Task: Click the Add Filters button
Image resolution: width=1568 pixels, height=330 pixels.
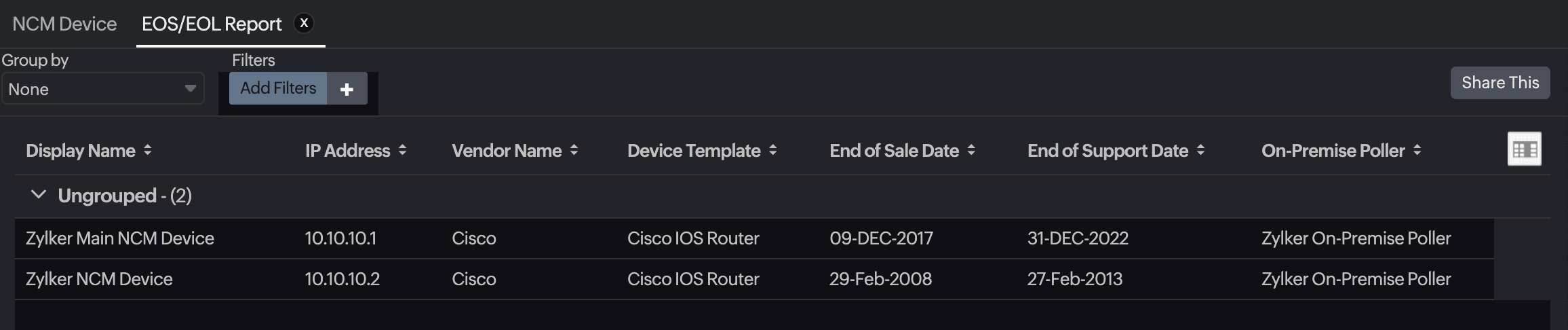Action: point(278,89)
